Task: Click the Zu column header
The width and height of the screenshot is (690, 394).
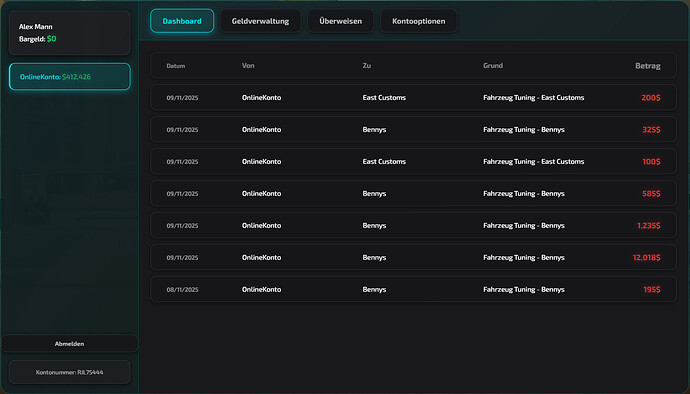Action: pyautogui.click(x=367, y=66)
